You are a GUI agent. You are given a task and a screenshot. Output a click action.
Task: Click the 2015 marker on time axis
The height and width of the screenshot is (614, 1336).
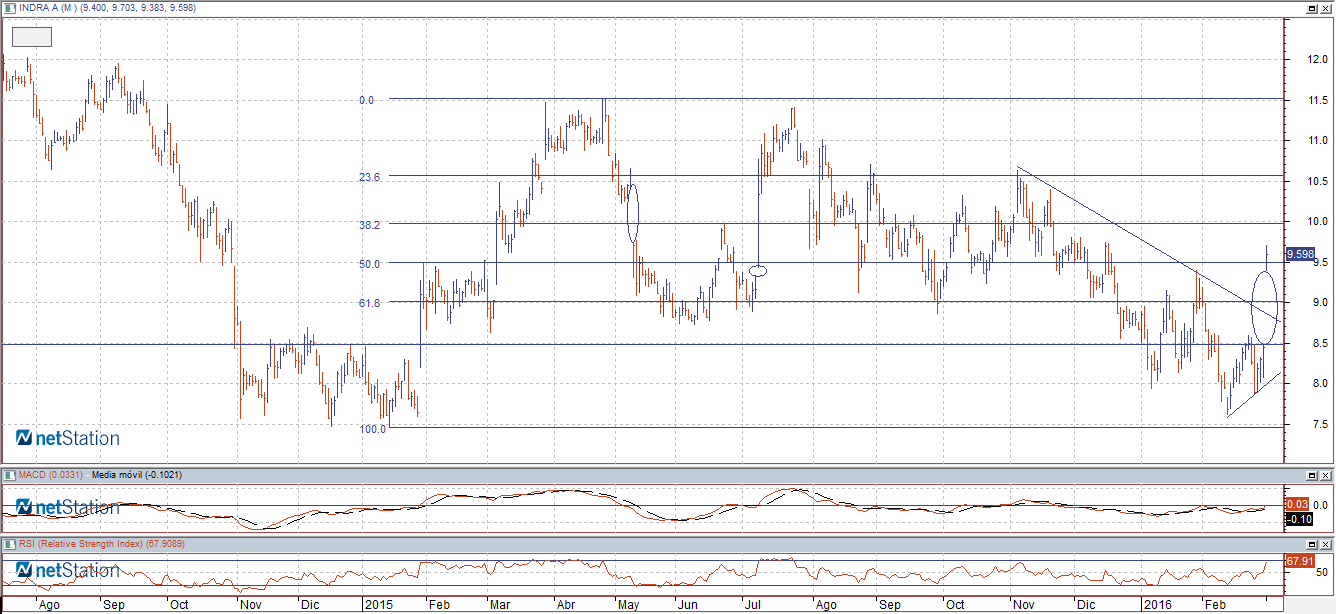coord(380,605)
